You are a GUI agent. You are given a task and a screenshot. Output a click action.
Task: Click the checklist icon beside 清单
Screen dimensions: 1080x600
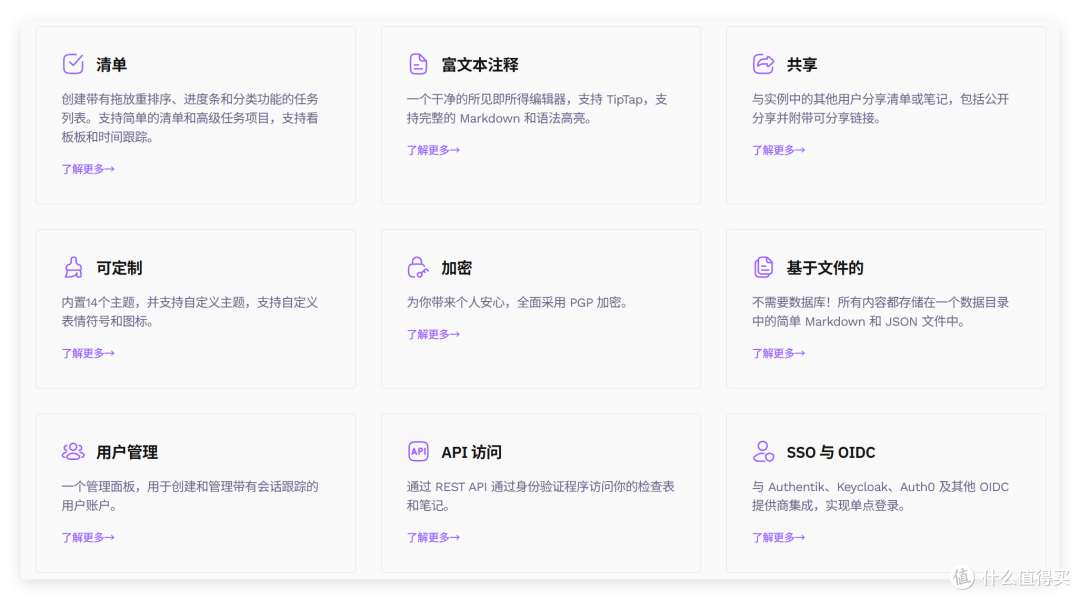tap(73, 64)
